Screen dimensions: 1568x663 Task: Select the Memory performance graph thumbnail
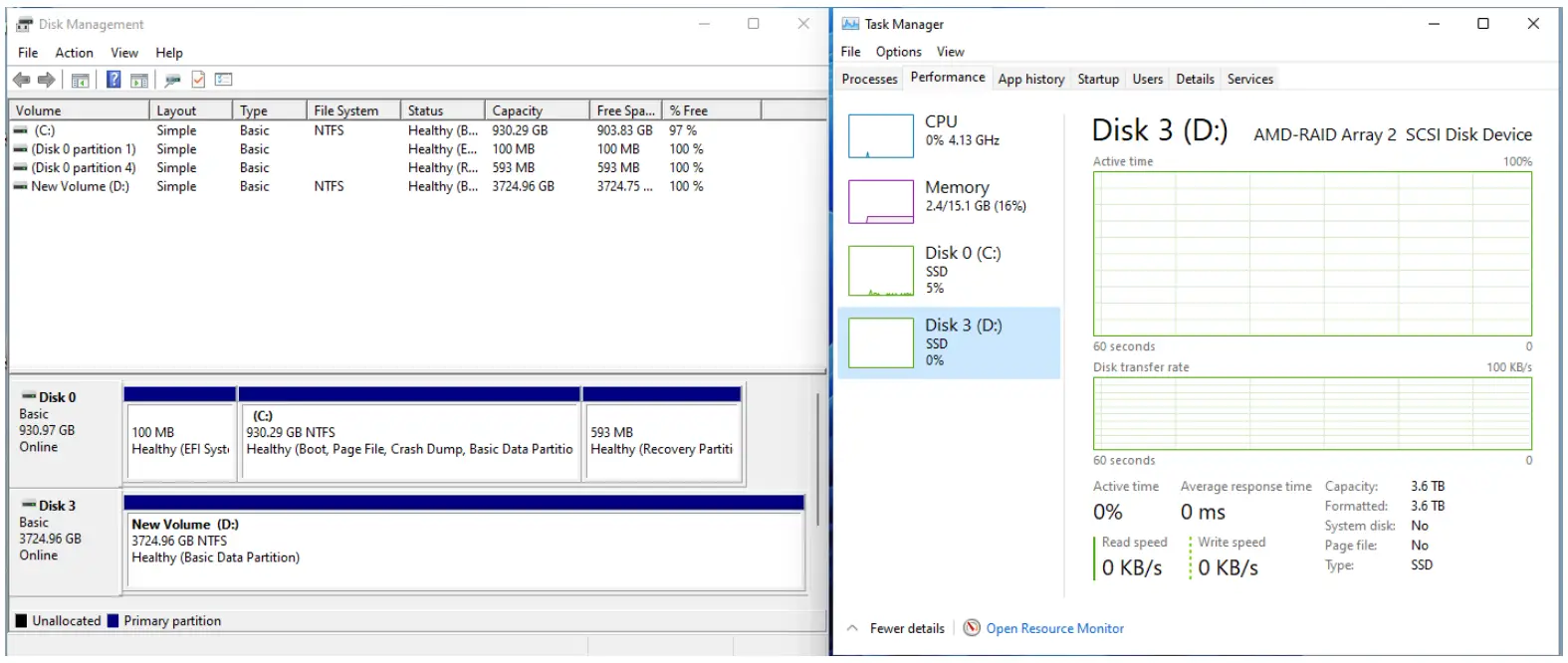[880, 202]
